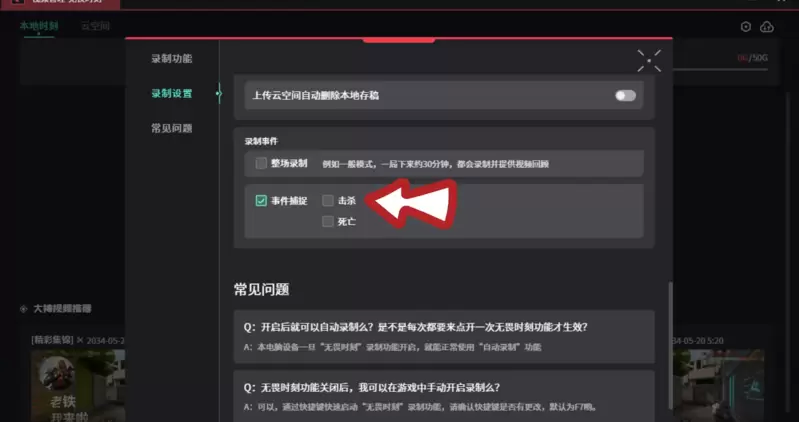Open the right-side recommended video thumbnail
Image resolution: width=799 pixels, height=422 pixels.
tap(718, 385)
